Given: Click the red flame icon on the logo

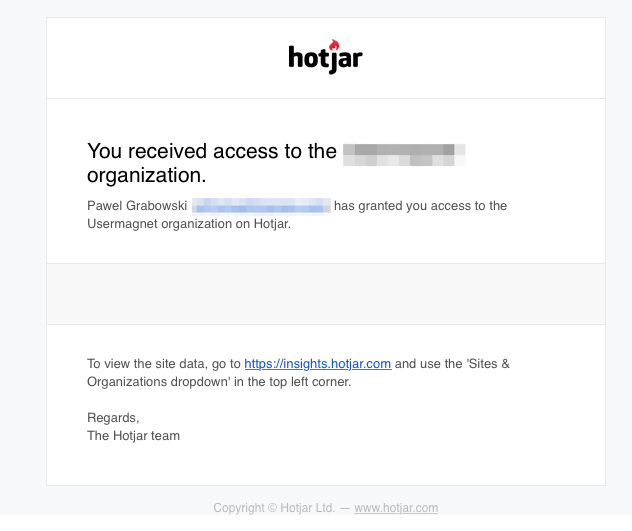Looking at the screenshot, I should (334, 44).
